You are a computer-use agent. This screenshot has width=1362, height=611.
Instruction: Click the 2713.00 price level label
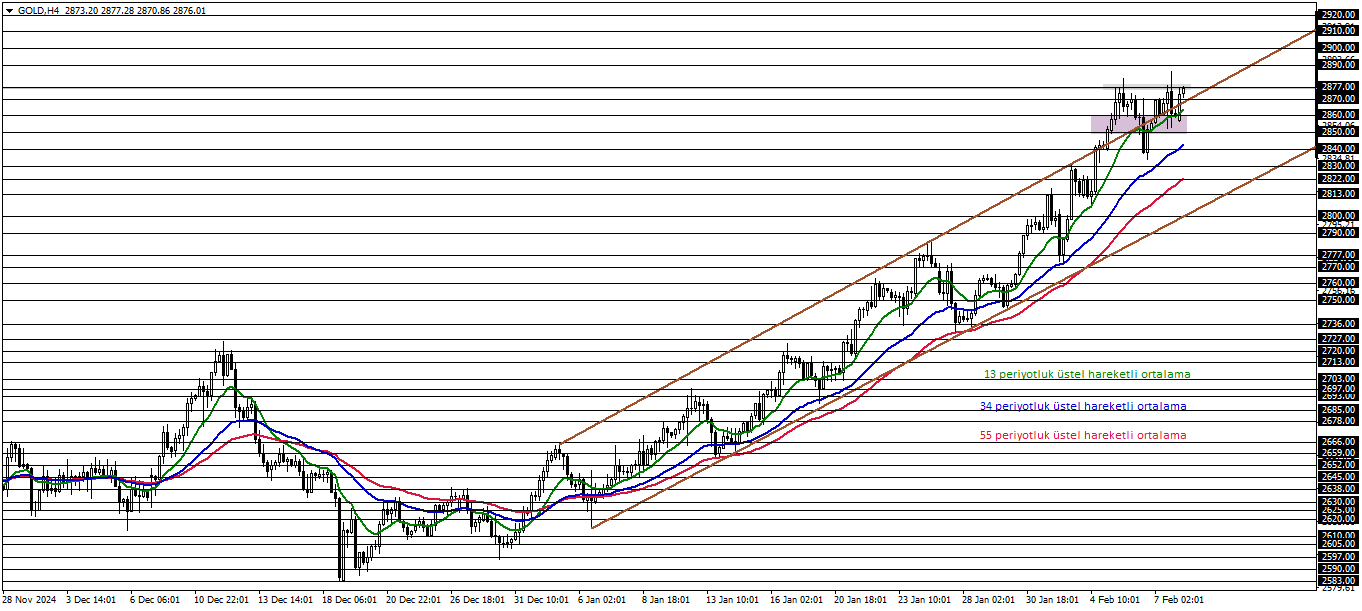[1338, 362]
